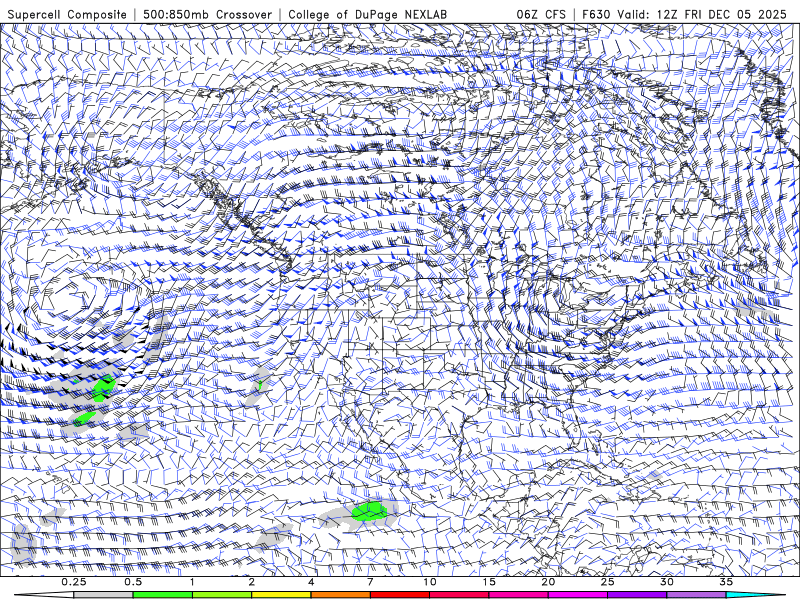800x600 pixels.
Task: Click the "06Z CFS" model run text
Action: point(541,14)
